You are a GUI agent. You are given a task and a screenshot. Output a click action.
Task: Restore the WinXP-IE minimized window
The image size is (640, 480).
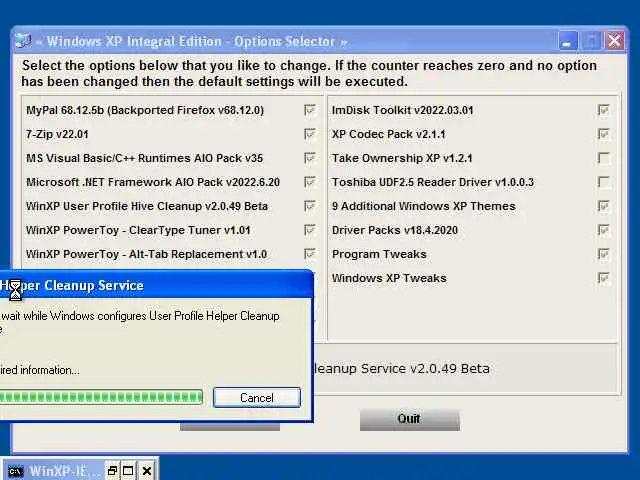pyautogui.click(x=112, y=471)
